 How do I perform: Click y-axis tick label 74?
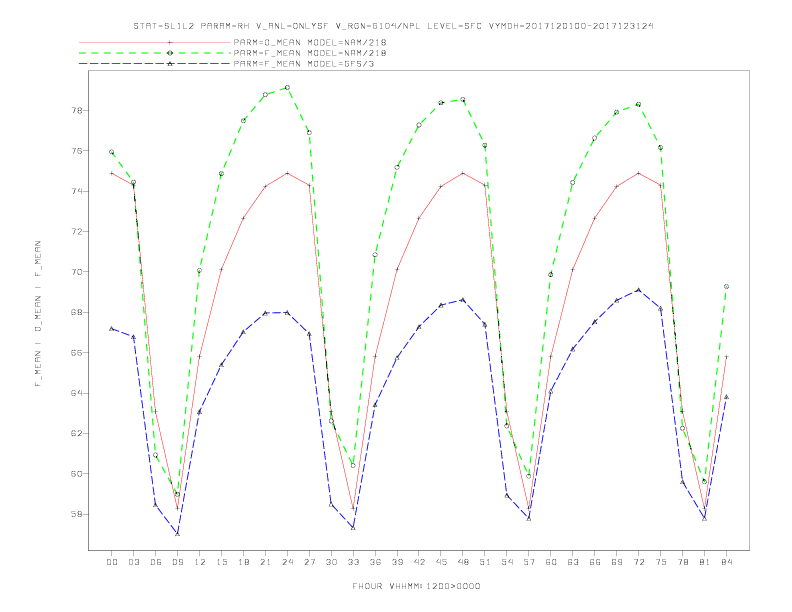click(77, 191)
